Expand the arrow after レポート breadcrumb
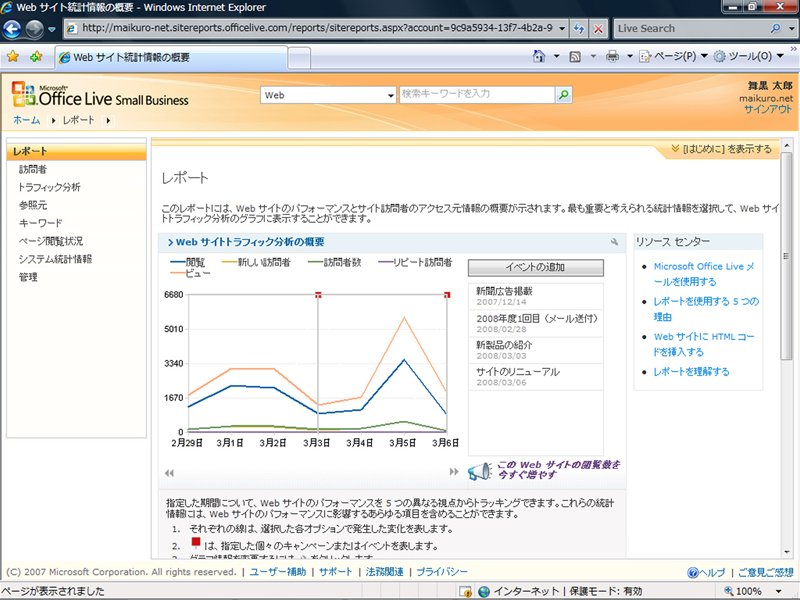 pos(108,121)
